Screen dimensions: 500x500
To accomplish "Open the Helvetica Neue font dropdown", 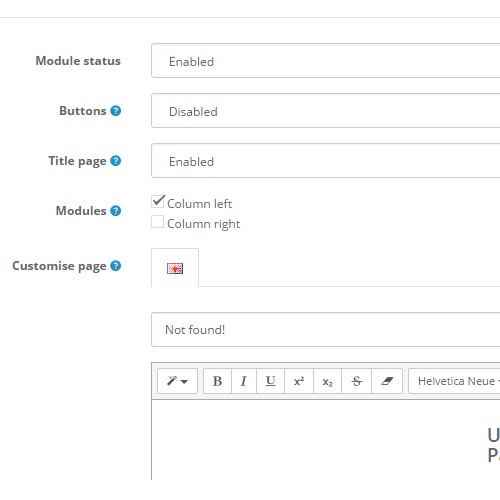I will 455,381.
